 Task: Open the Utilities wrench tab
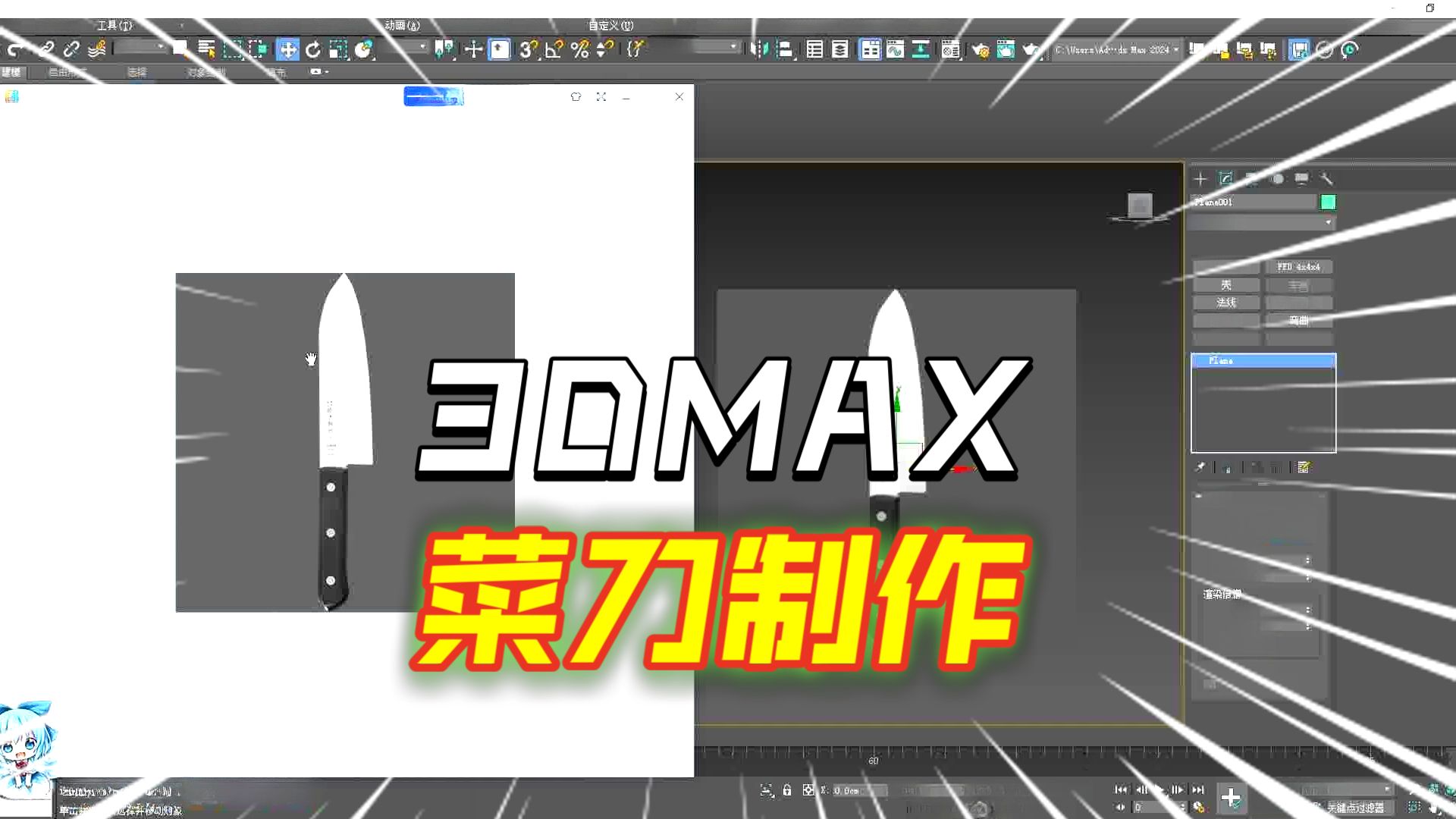(1326, 179)
